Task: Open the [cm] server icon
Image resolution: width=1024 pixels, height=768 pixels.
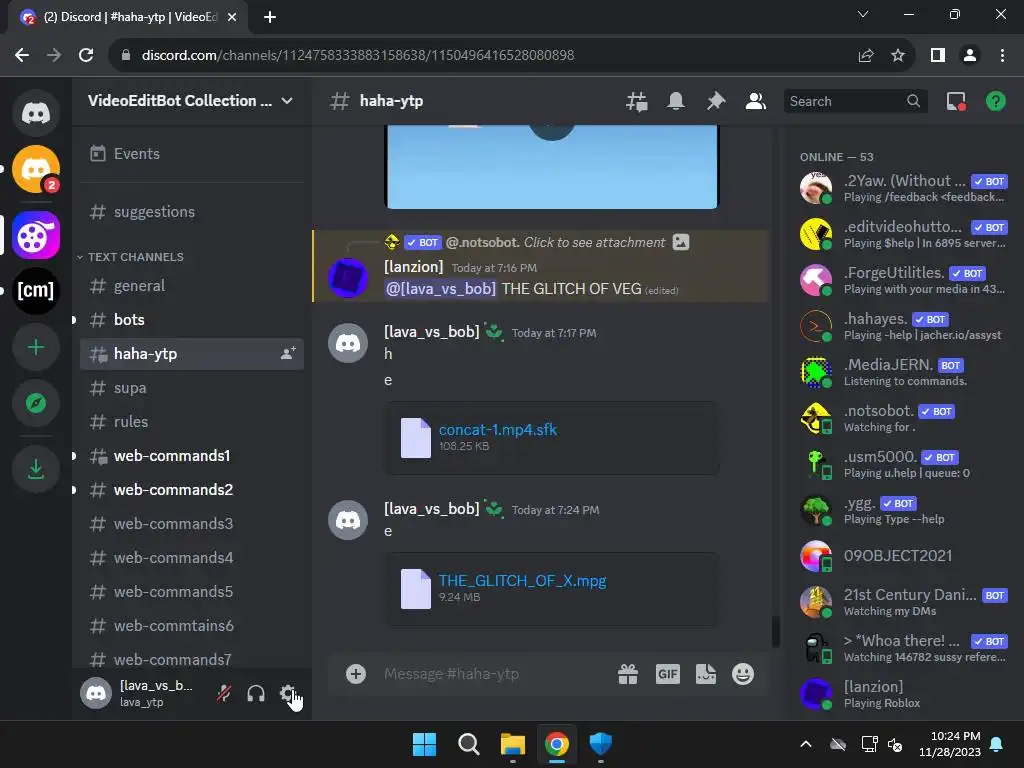Action: pyautogui.click(x=35, y=291)
